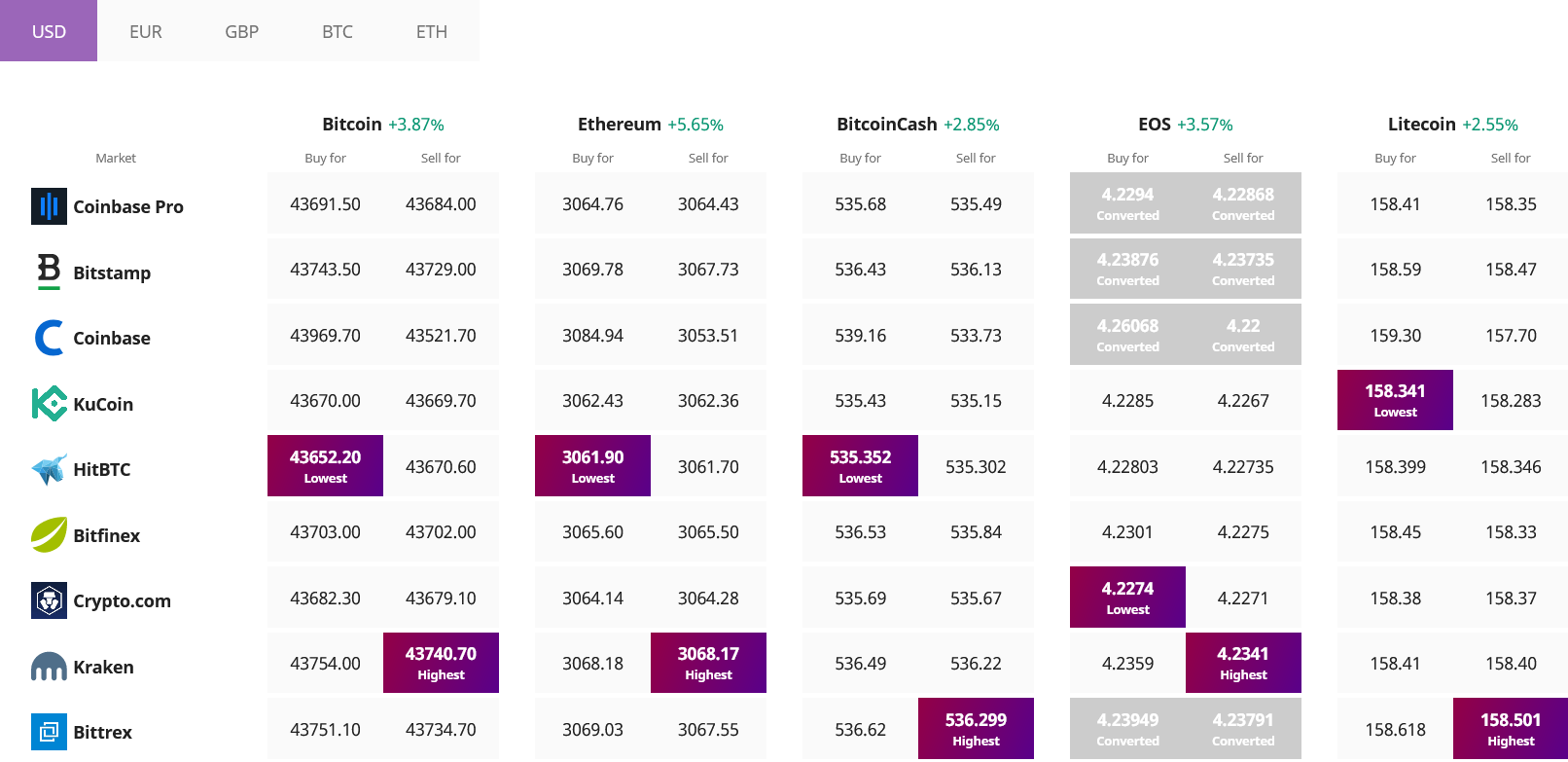Select HitBTC Bitcoin lowest price 43652.20
1568x762 pixels.
(325, 465)
